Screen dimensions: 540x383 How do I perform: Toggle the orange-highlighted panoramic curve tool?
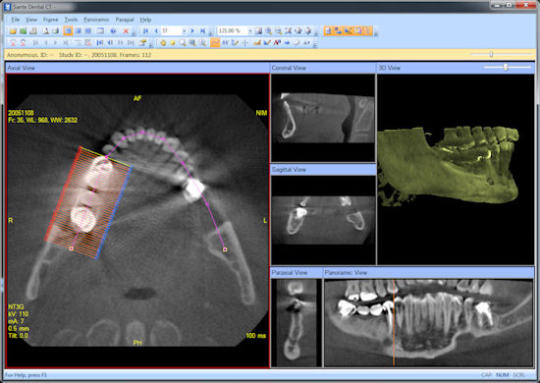click(x=215, y=43)
